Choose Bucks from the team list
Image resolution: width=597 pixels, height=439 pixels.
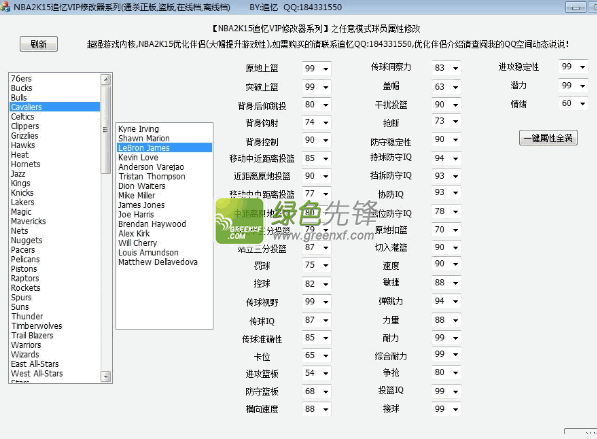click(x=55, y=88)
